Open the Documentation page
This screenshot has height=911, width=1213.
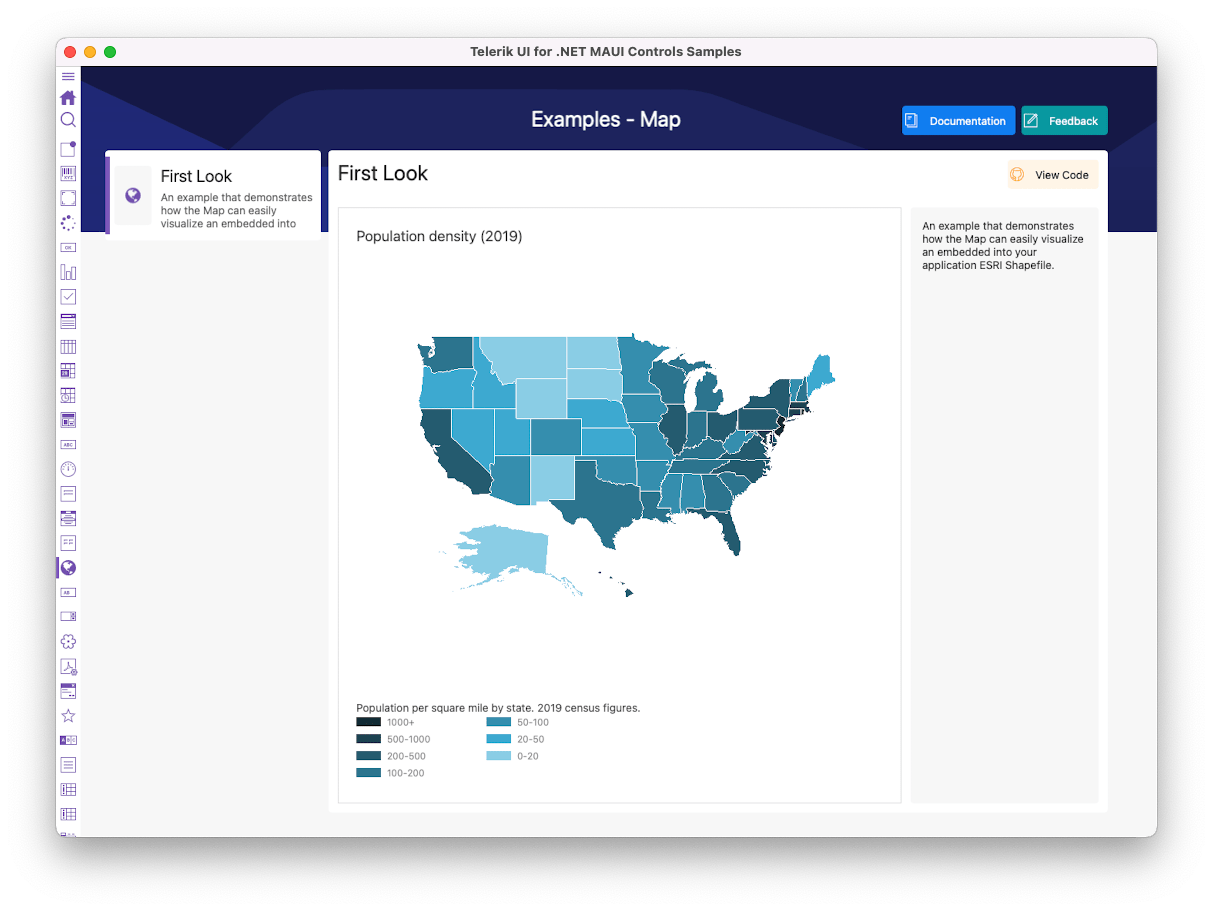pyautogui.click(x=958, y=120)
